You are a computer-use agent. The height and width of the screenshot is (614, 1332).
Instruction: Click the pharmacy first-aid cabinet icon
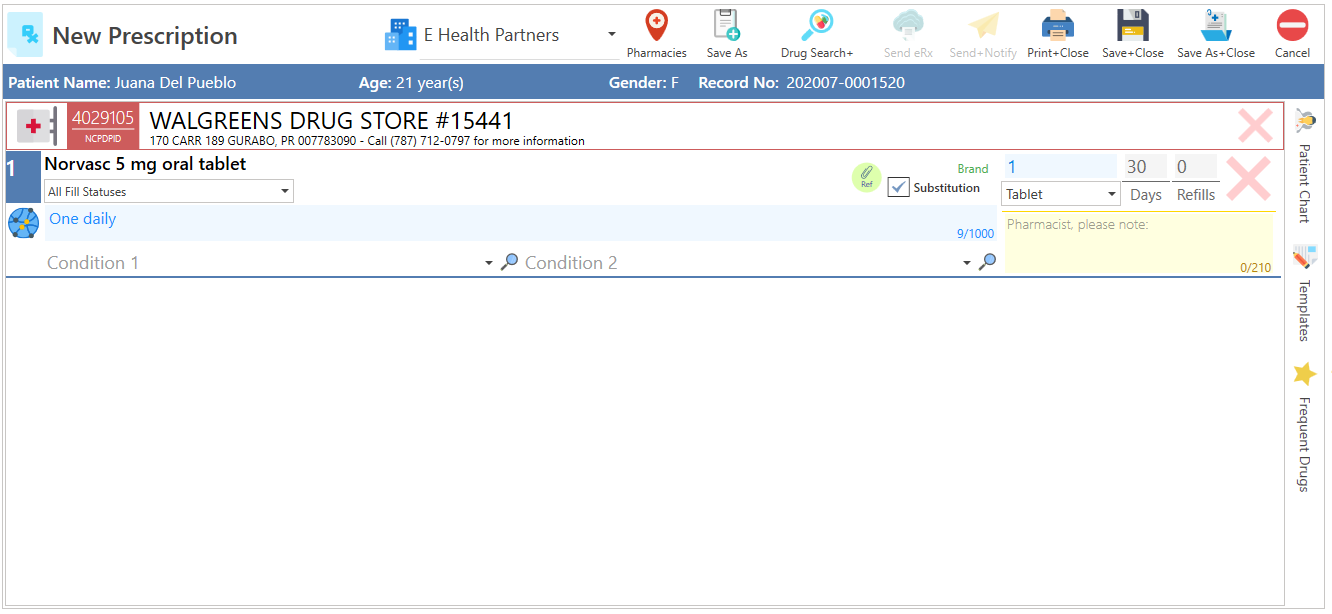pyautogui.click(x=38, y=127)
